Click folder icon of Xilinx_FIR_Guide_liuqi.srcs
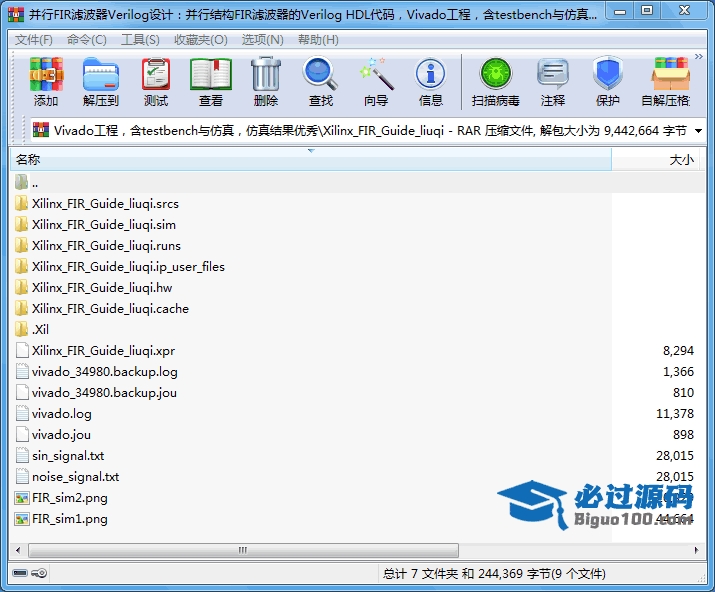 (21, 203)
